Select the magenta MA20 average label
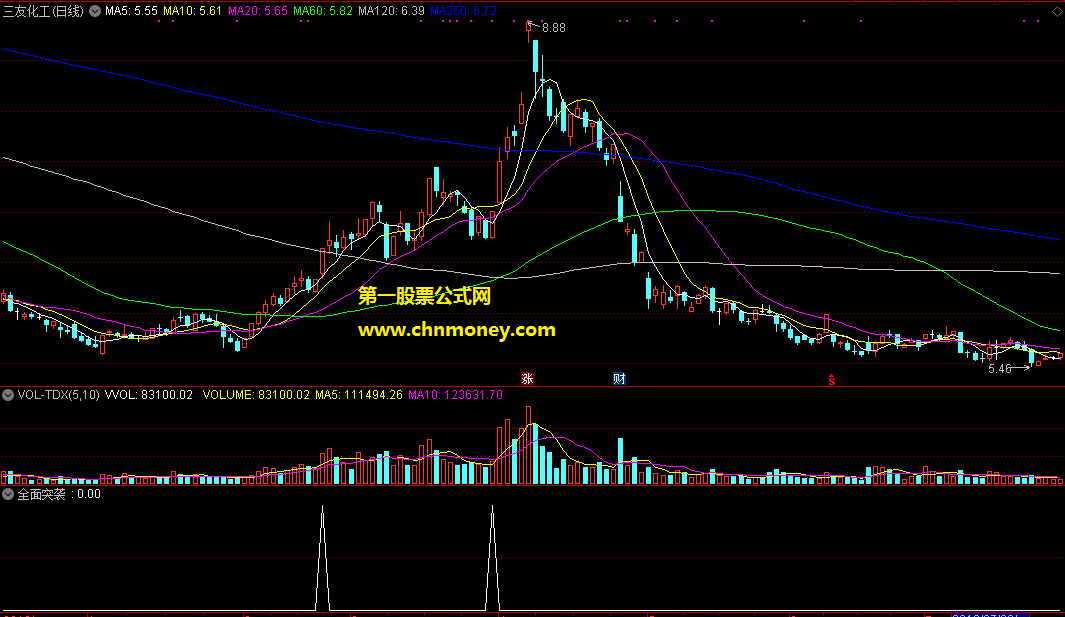Image resolution: width=1065 pixels, height=617 pixels. pos(257,11)
